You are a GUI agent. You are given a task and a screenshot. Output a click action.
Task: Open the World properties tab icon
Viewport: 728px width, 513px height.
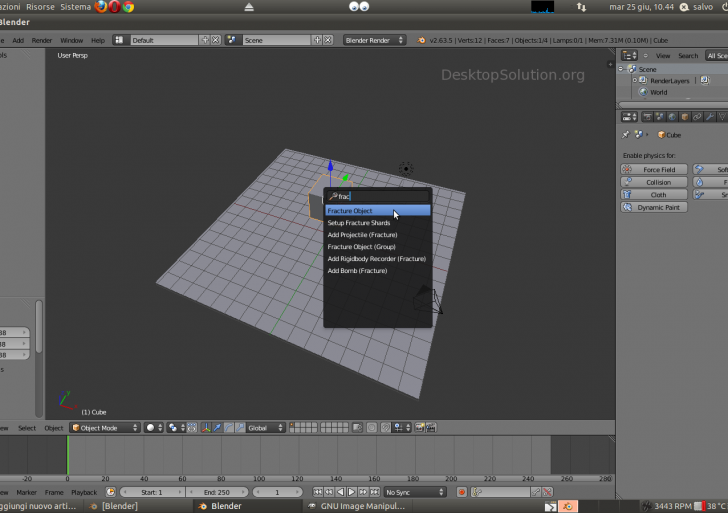tap(672, 118)
